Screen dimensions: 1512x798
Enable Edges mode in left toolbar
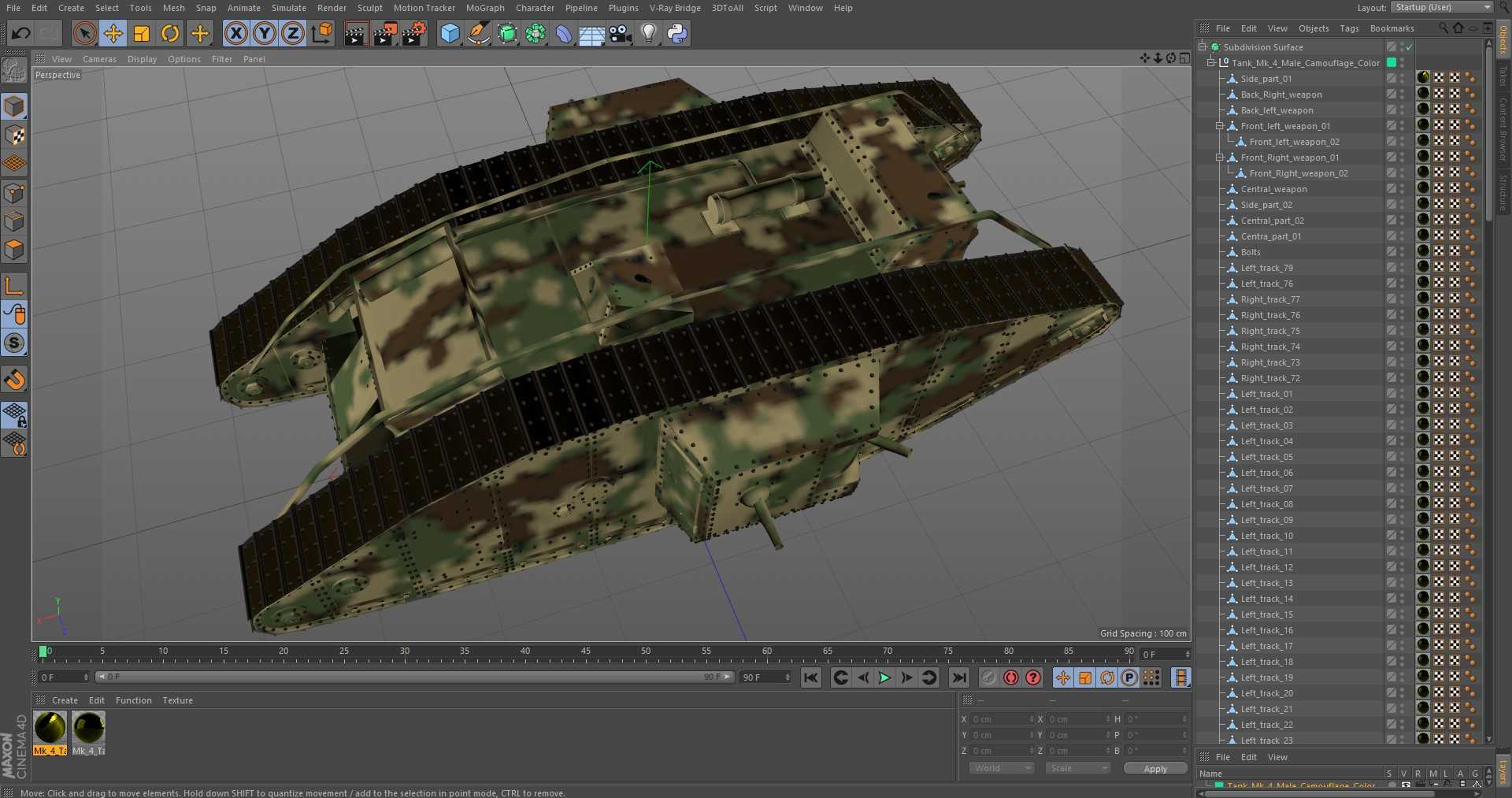(x=14, y=221)
